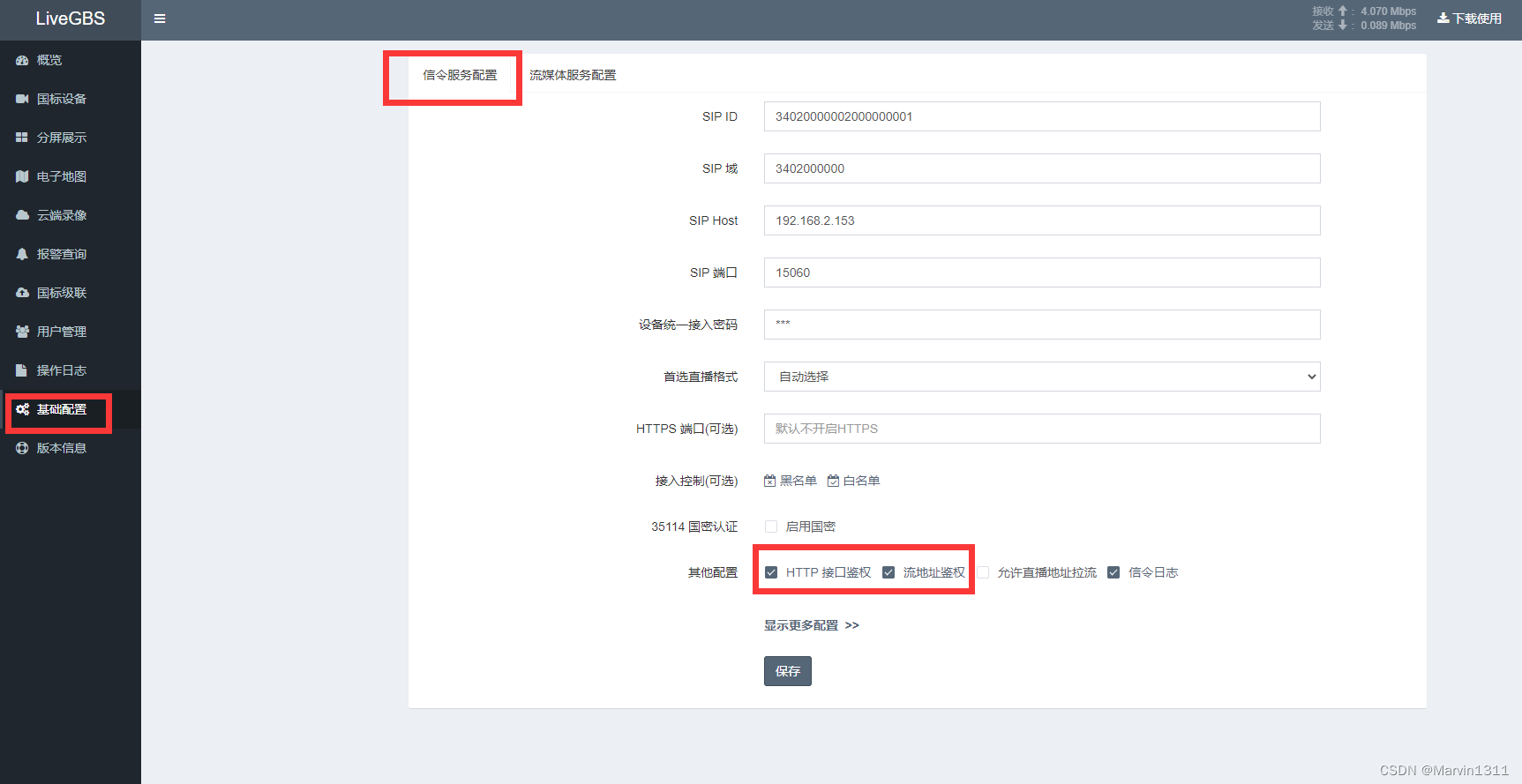Open 报警查询 menu item
The image size is (1522, 784).
click(x=71, y=254)
